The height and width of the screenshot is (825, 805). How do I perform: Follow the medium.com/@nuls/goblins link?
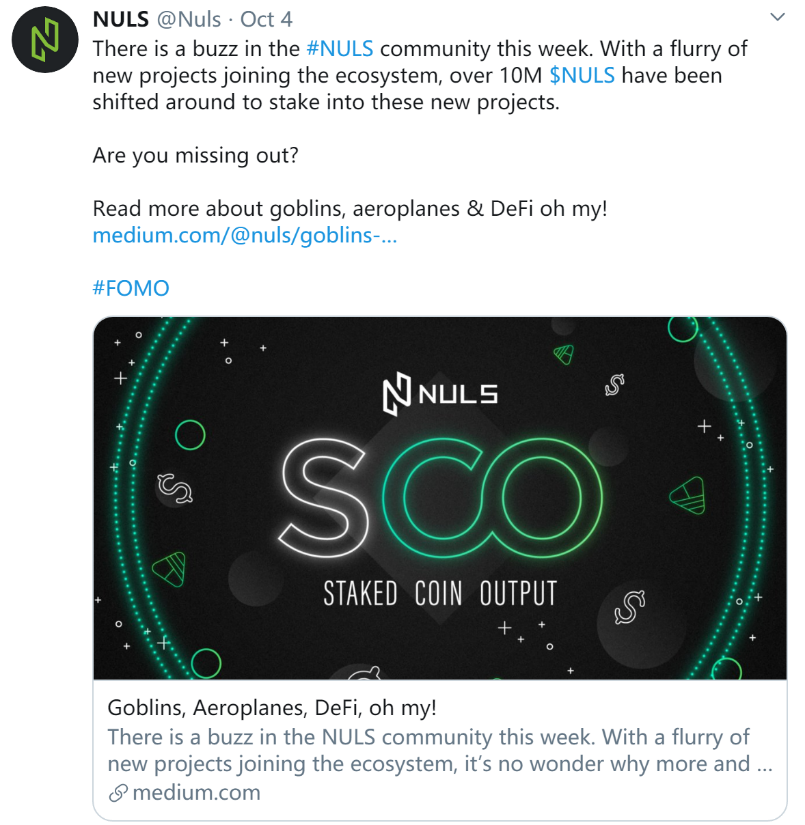click(x=245, y=235)
